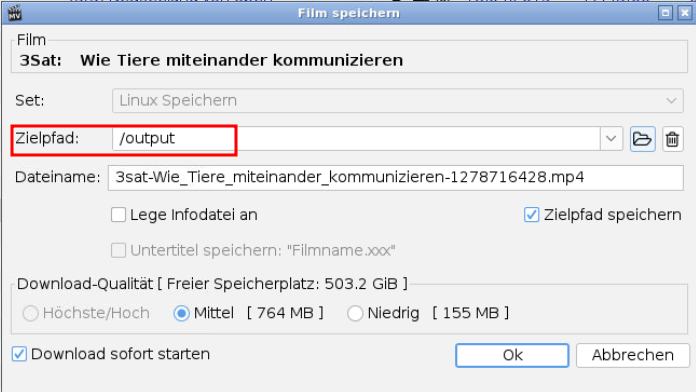Maximize the Film speichern dialog
696x392 pixels.
665,13
